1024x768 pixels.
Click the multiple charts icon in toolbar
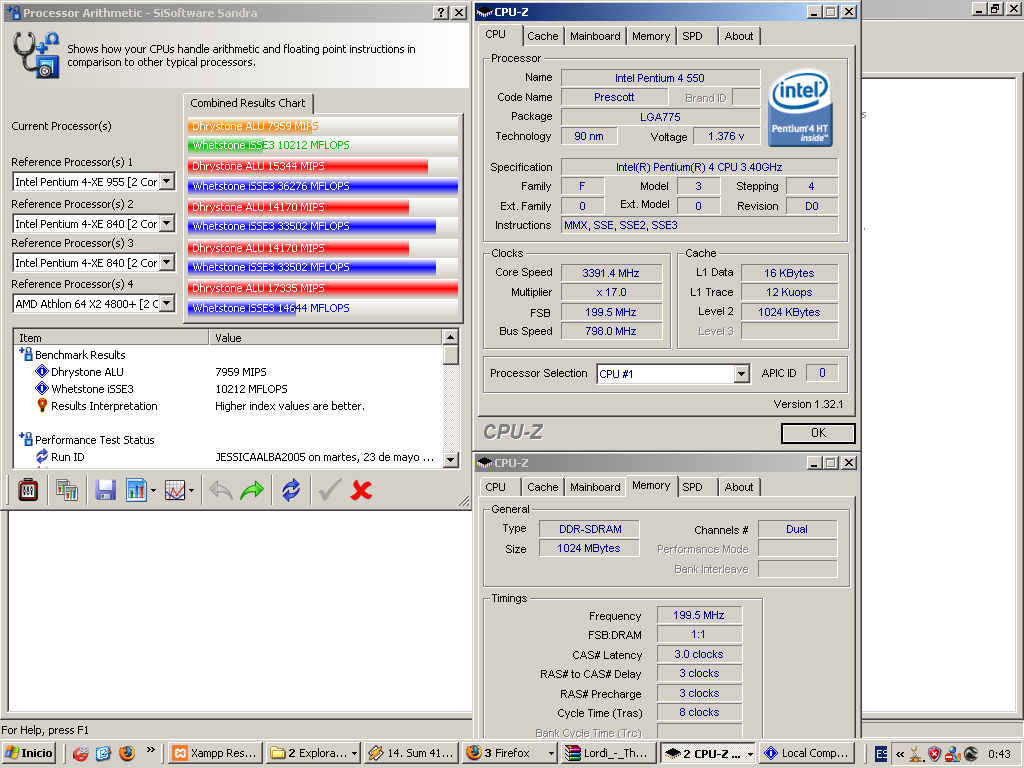tap(67, 490)
